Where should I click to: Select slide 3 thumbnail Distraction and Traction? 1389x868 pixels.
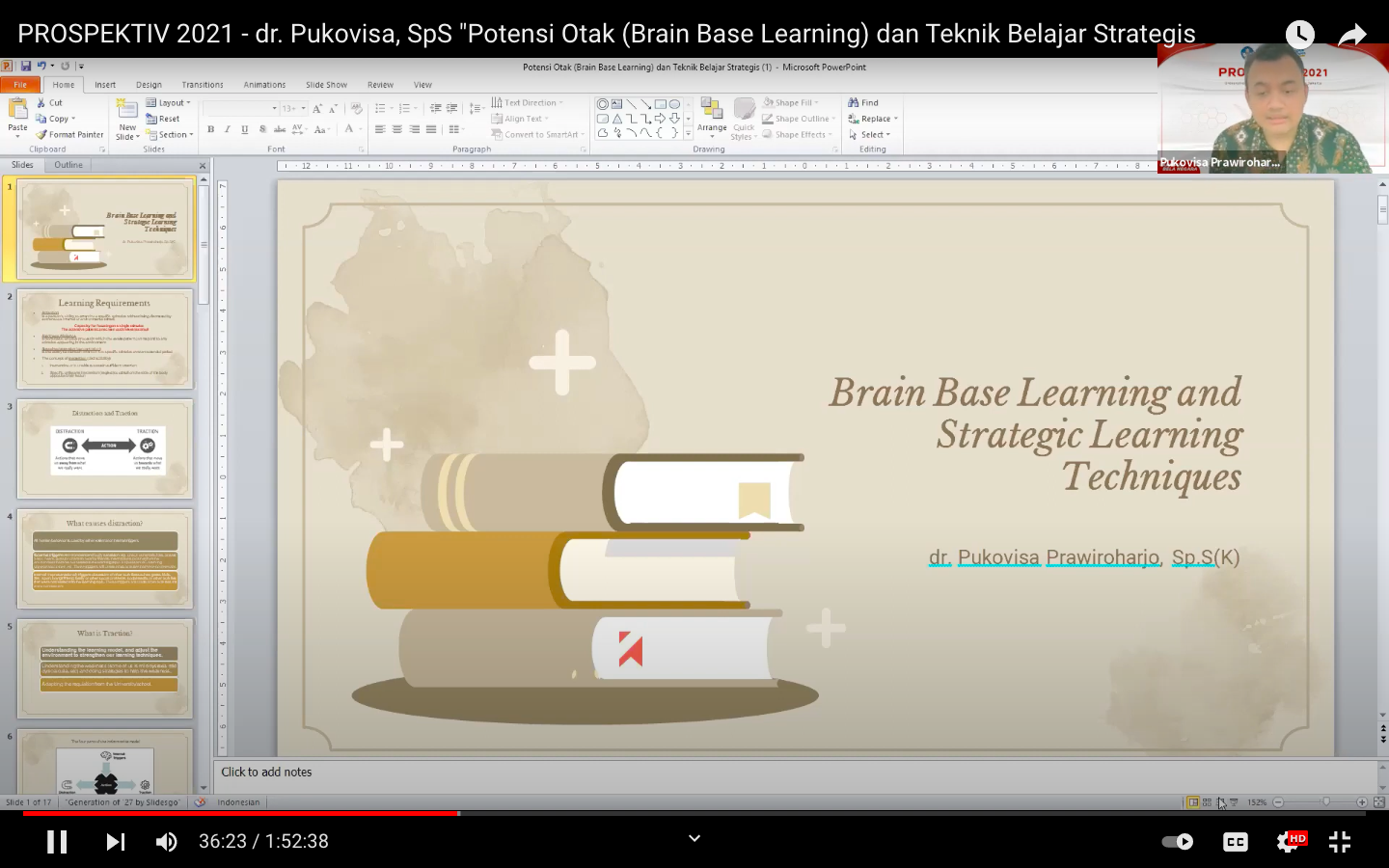(x=106, y=448)
